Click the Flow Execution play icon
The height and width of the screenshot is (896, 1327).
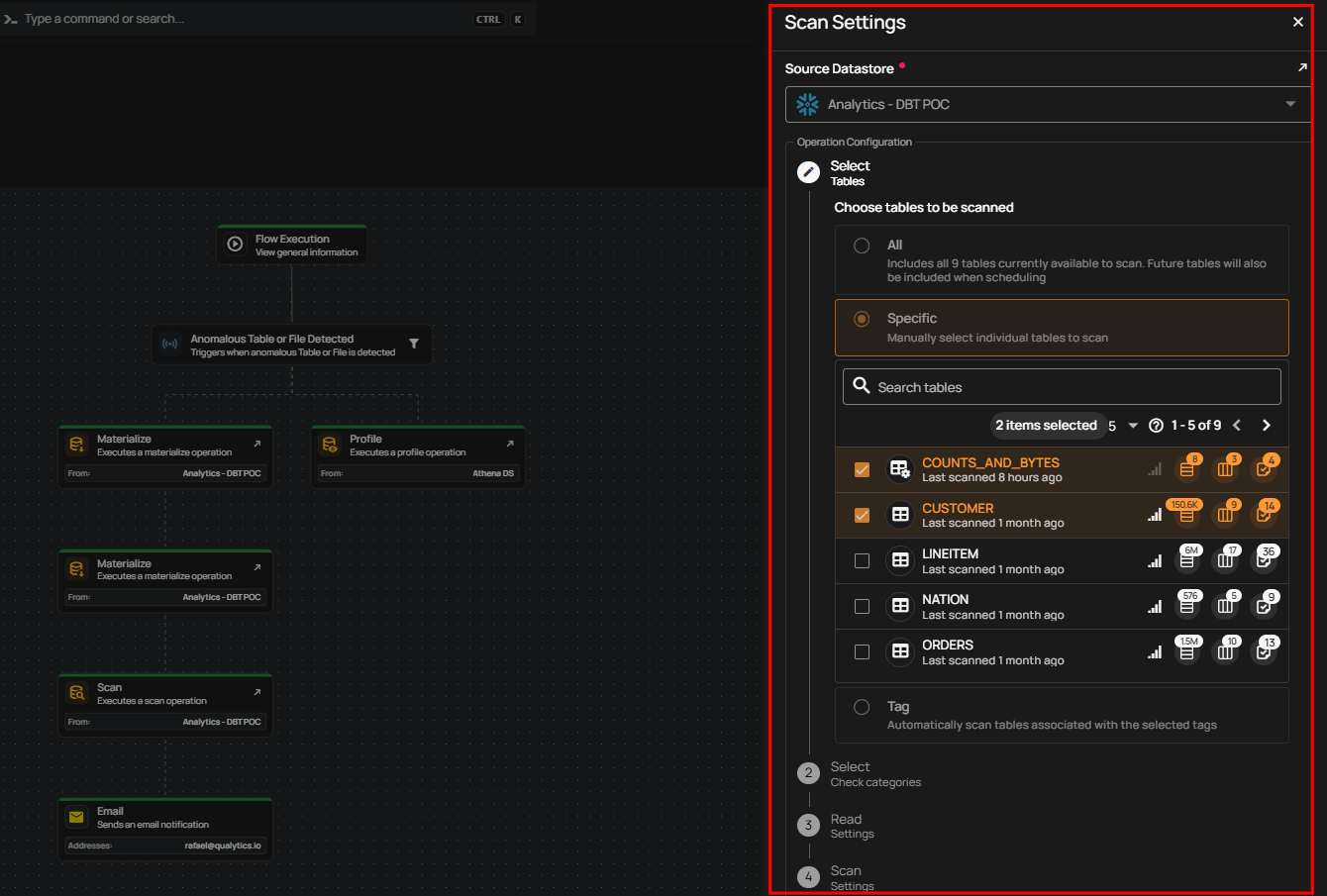click(236, 245)
